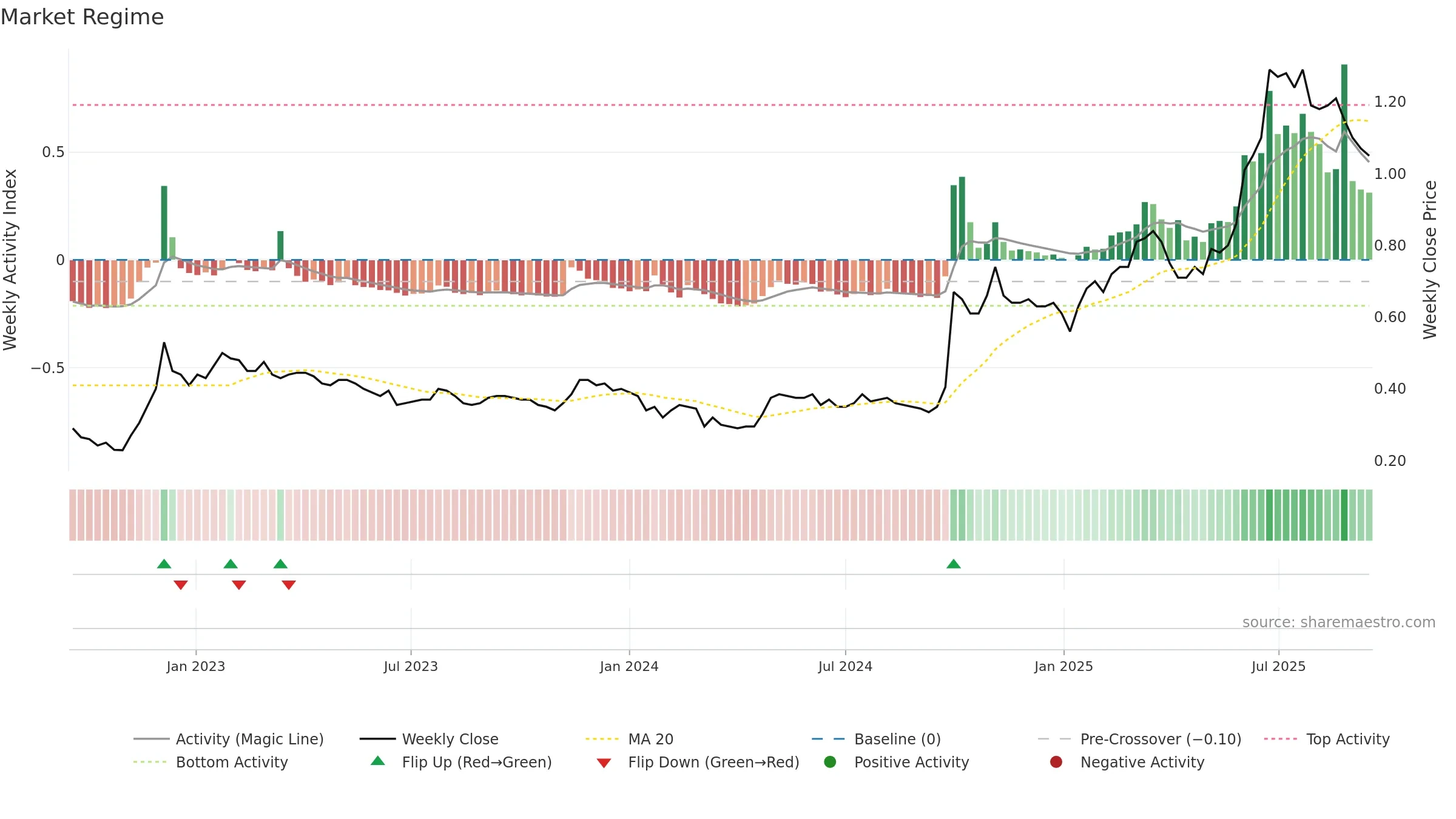Click the dark red Negative Activity circle icon

1056,762
